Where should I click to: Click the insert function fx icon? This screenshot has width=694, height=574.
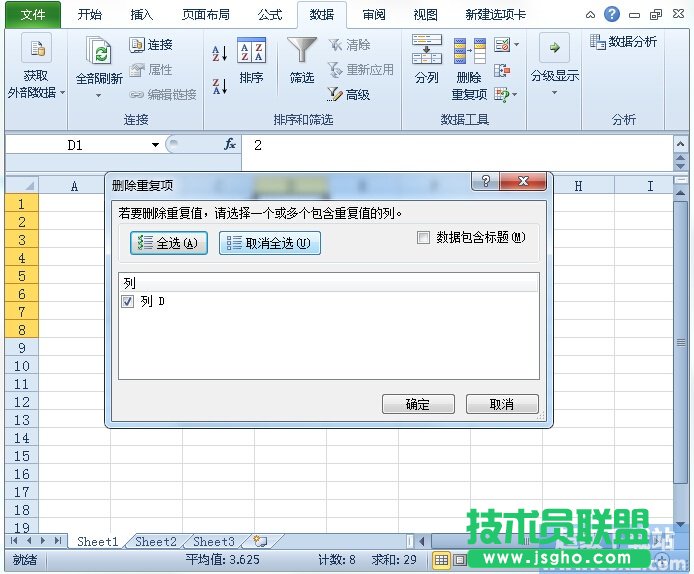(229, 144)
